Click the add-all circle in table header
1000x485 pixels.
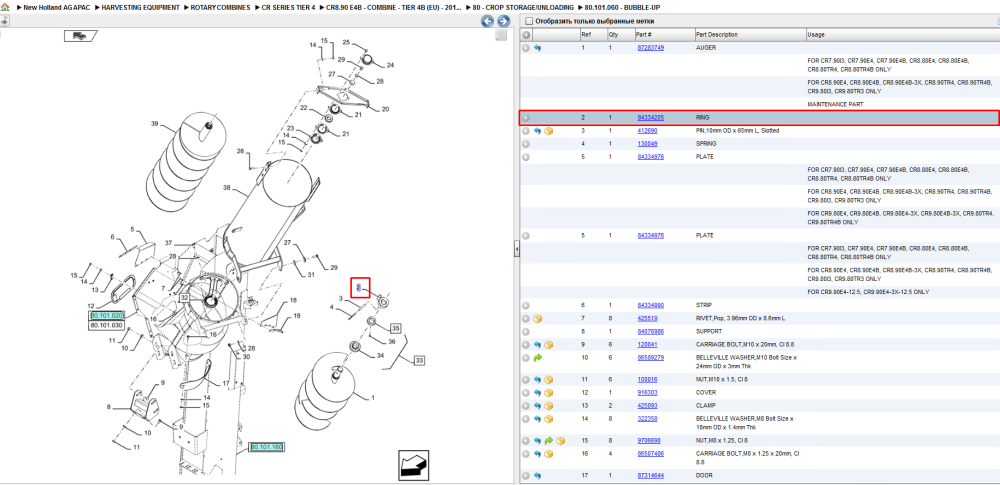coord(526,34)
